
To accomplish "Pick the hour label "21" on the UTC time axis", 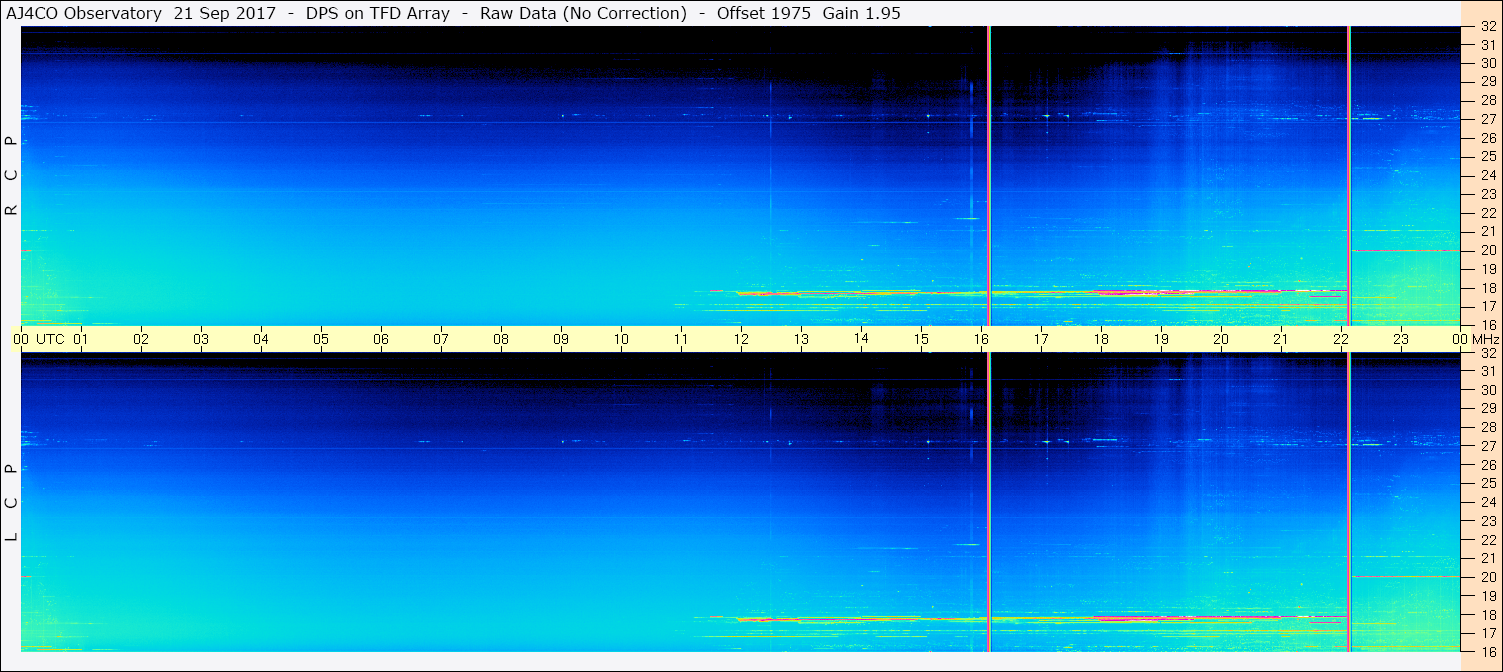I will (x=1281, y=339).
